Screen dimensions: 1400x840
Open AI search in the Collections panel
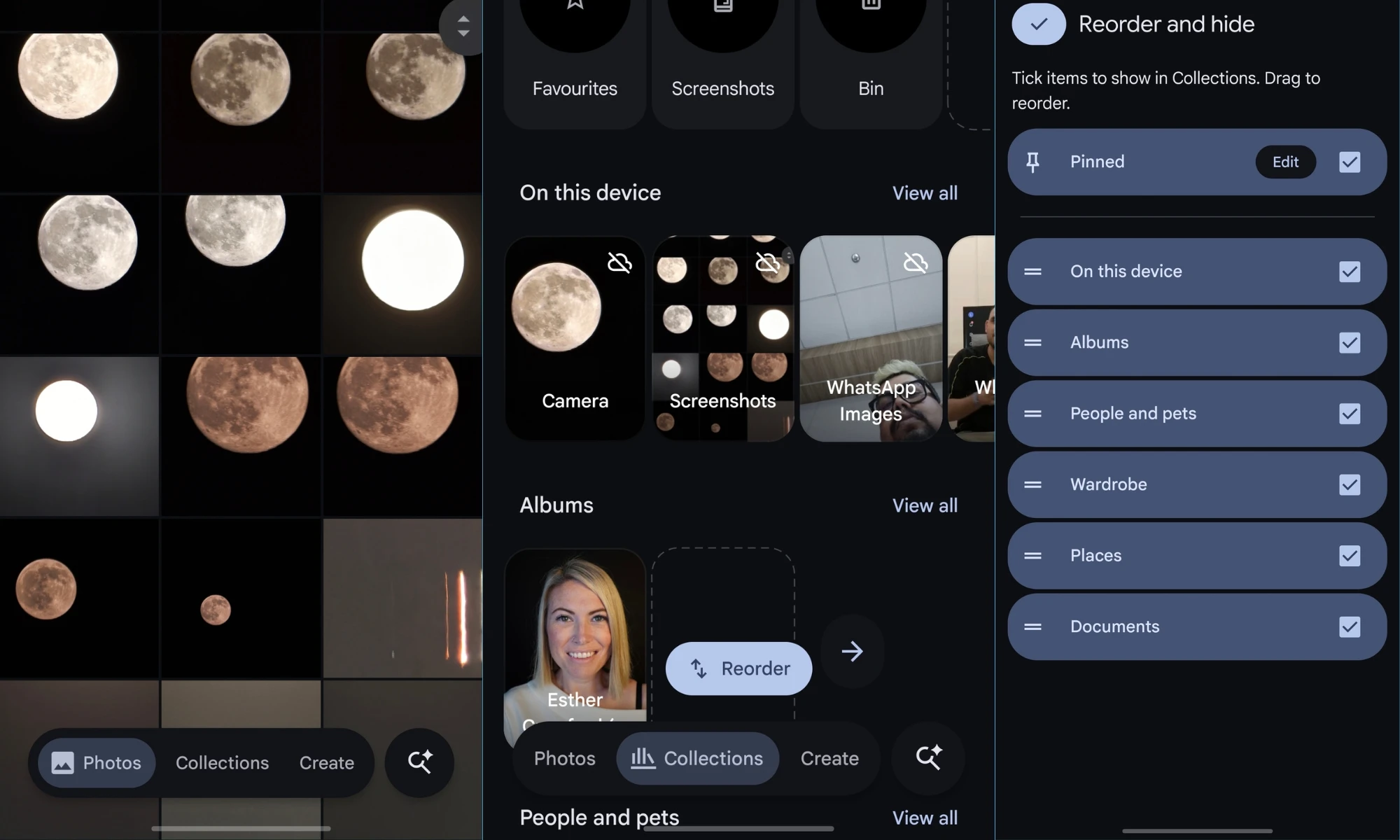(x=928, y=757)
